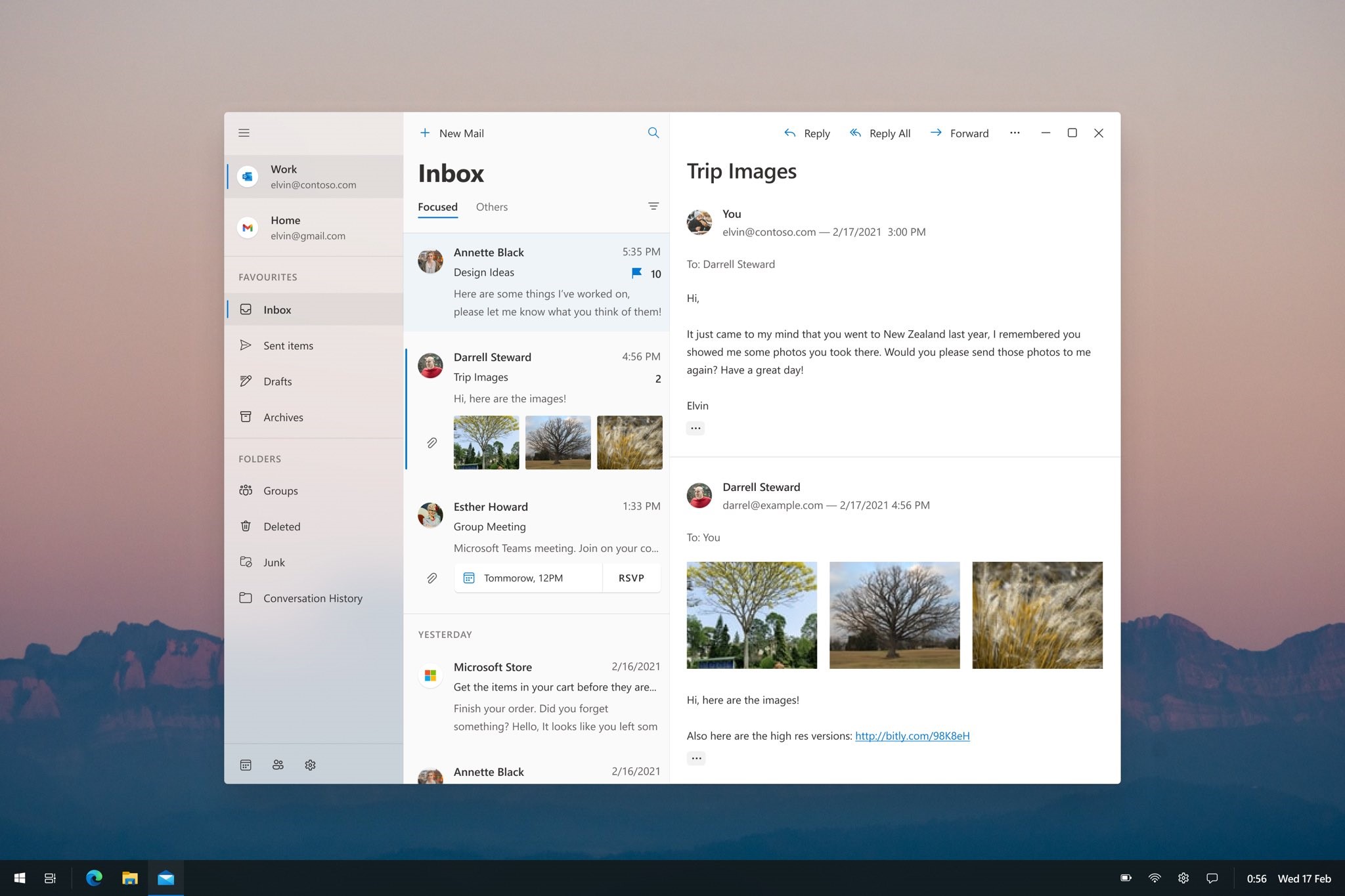Click the New Mail button
The image size is (1345, 896).
click(x=452, y=133)
